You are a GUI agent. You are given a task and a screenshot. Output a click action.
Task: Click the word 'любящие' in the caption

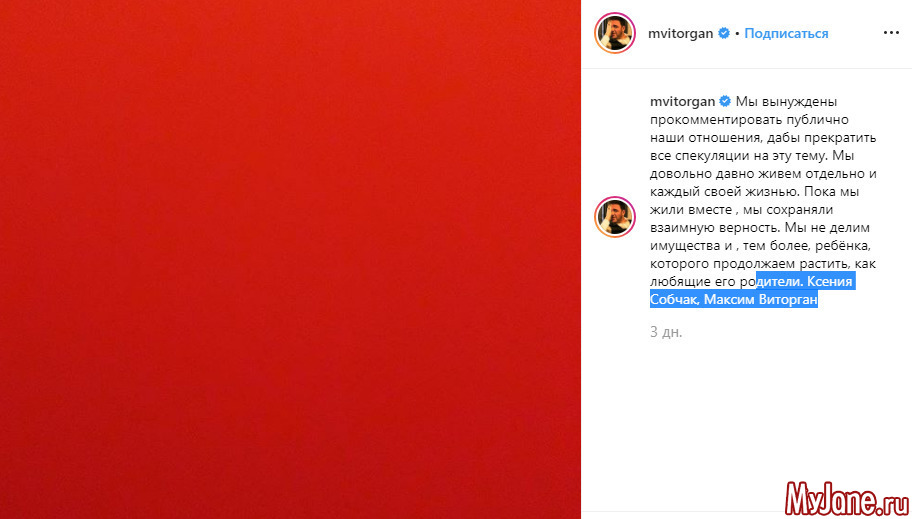pyautogui.click(x=675, y=282)
